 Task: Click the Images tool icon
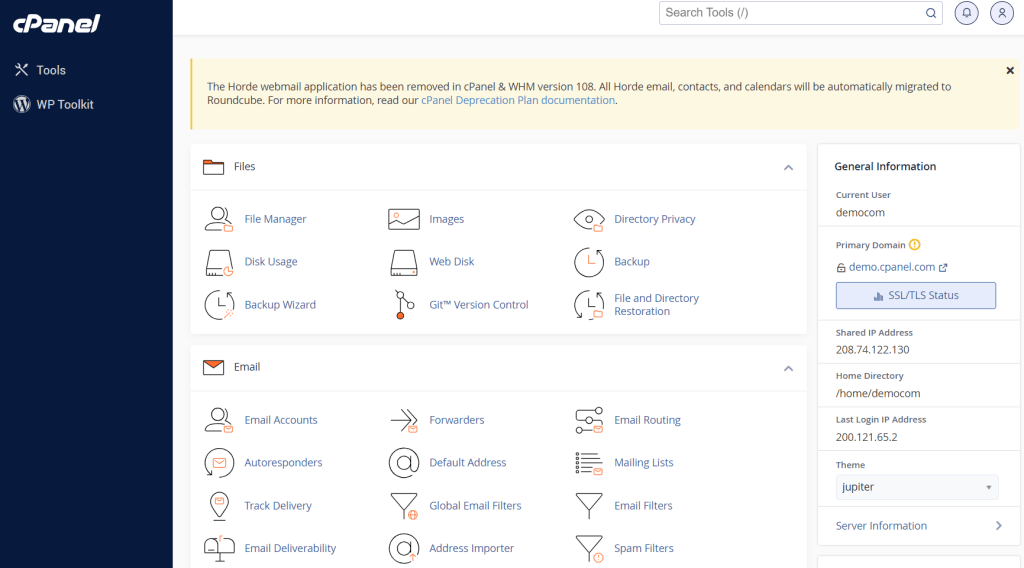point(404,219)
